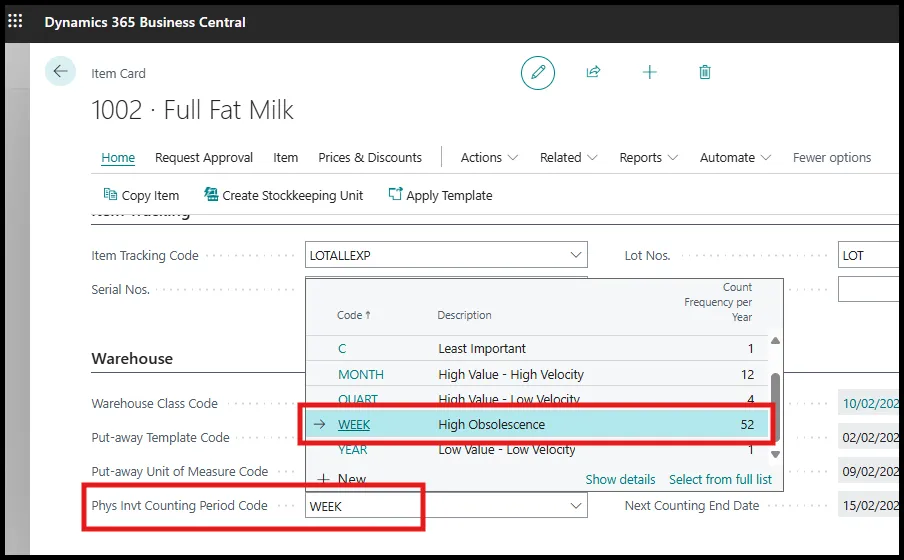Click High Value - High Velocity description
904x560 pixels.
[x=511, y=374]
